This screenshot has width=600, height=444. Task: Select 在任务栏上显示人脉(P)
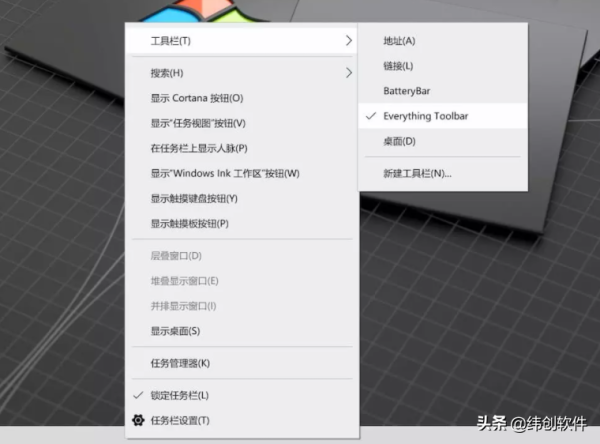point(242,148)
